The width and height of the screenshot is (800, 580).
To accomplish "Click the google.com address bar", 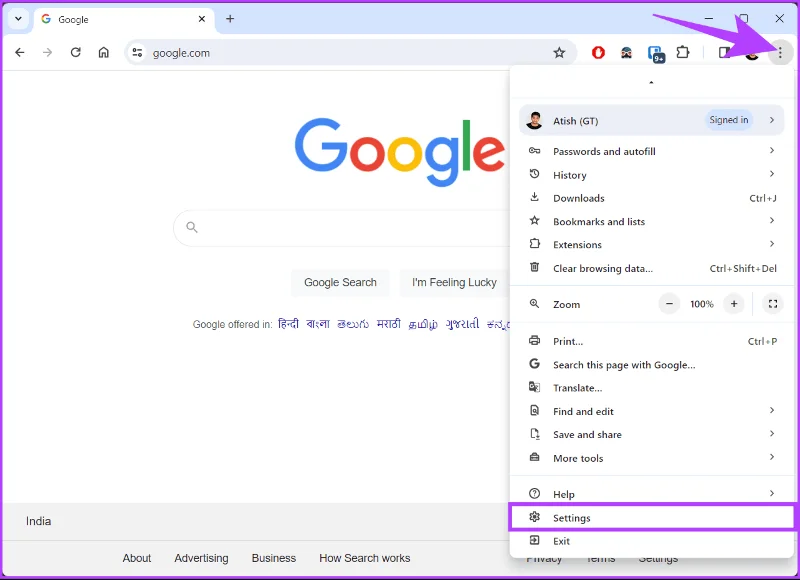I will click(351, 53).
